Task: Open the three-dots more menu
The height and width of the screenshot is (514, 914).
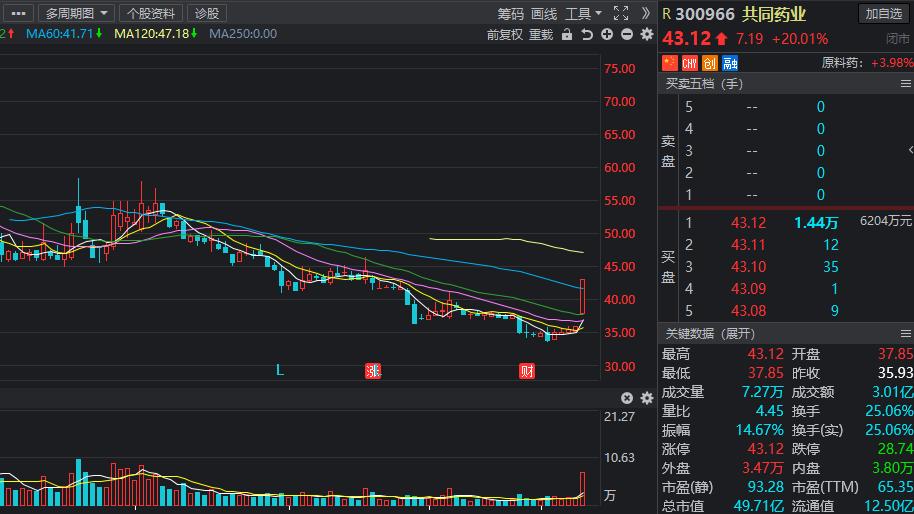Action: (18, 13)
